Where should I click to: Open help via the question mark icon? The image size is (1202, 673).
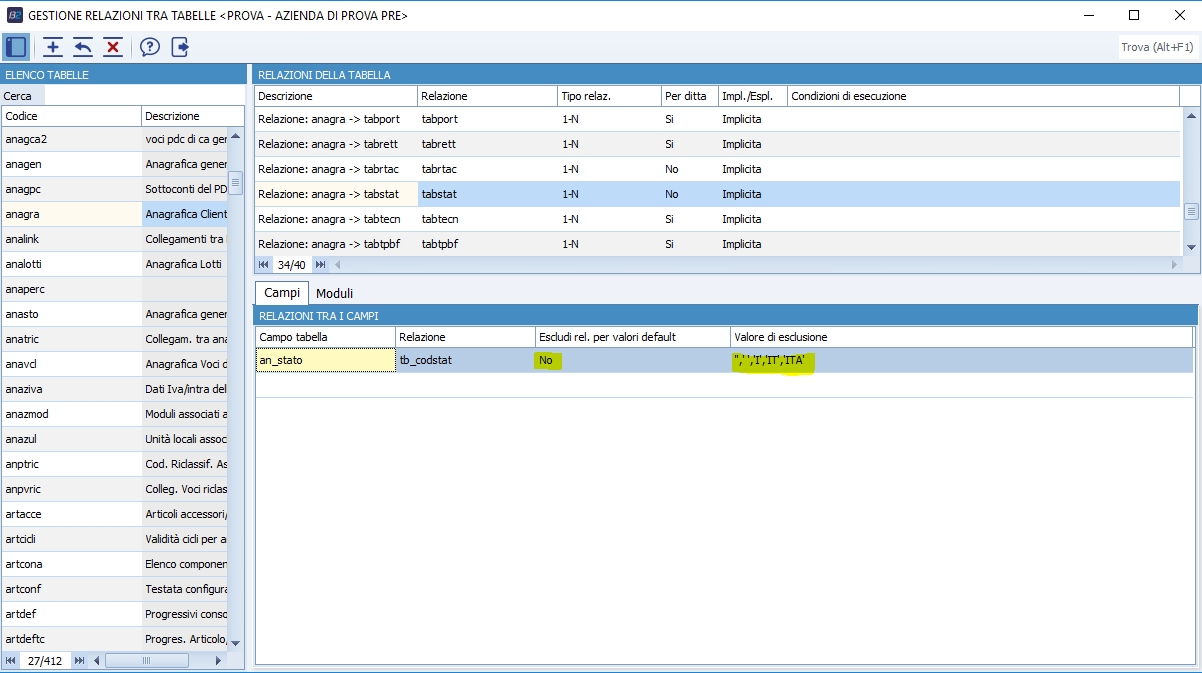(x=150, y=47)
